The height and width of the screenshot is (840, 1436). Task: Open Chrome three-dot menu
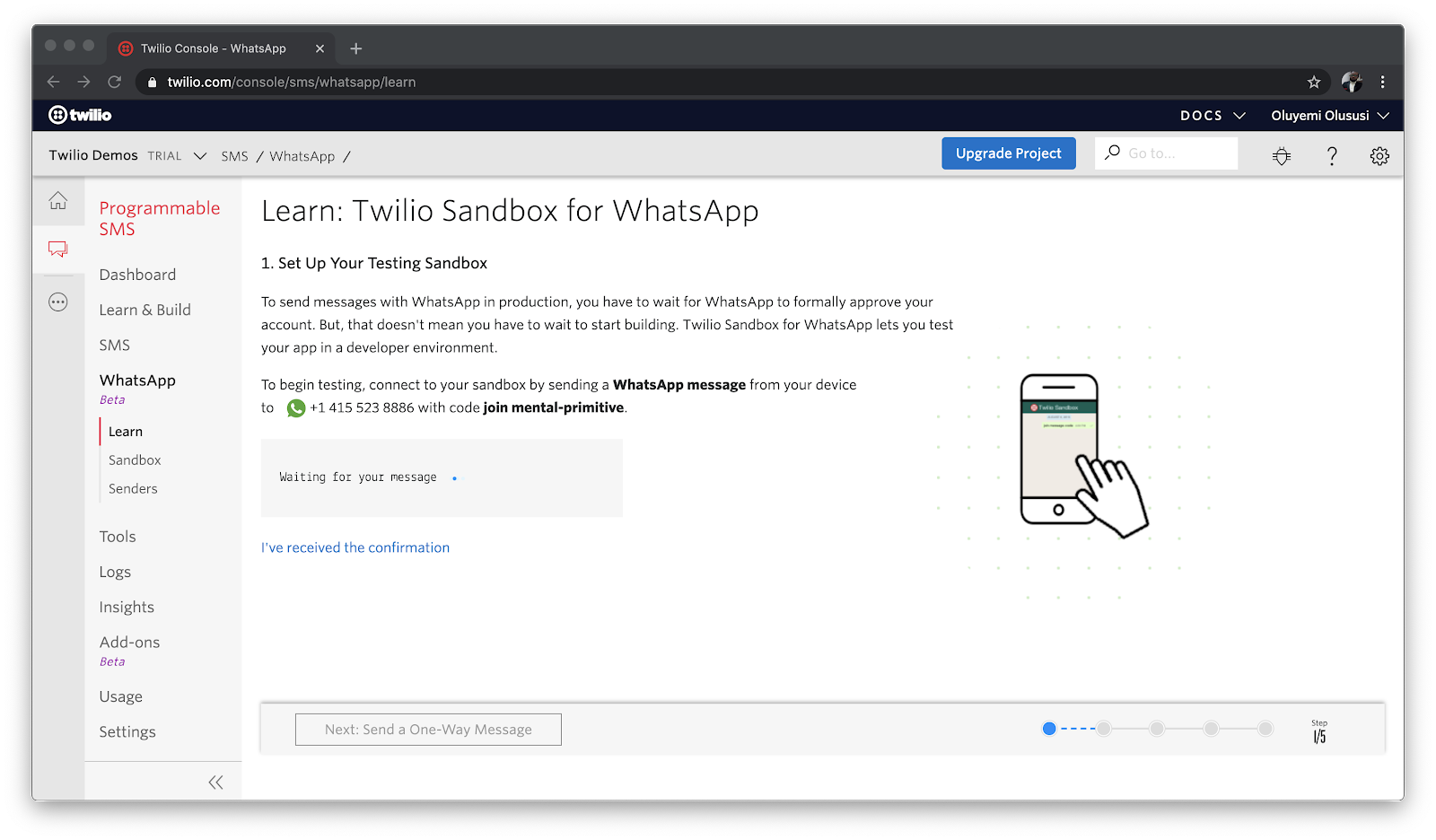pyautogui.click(x=1382, y=82)
